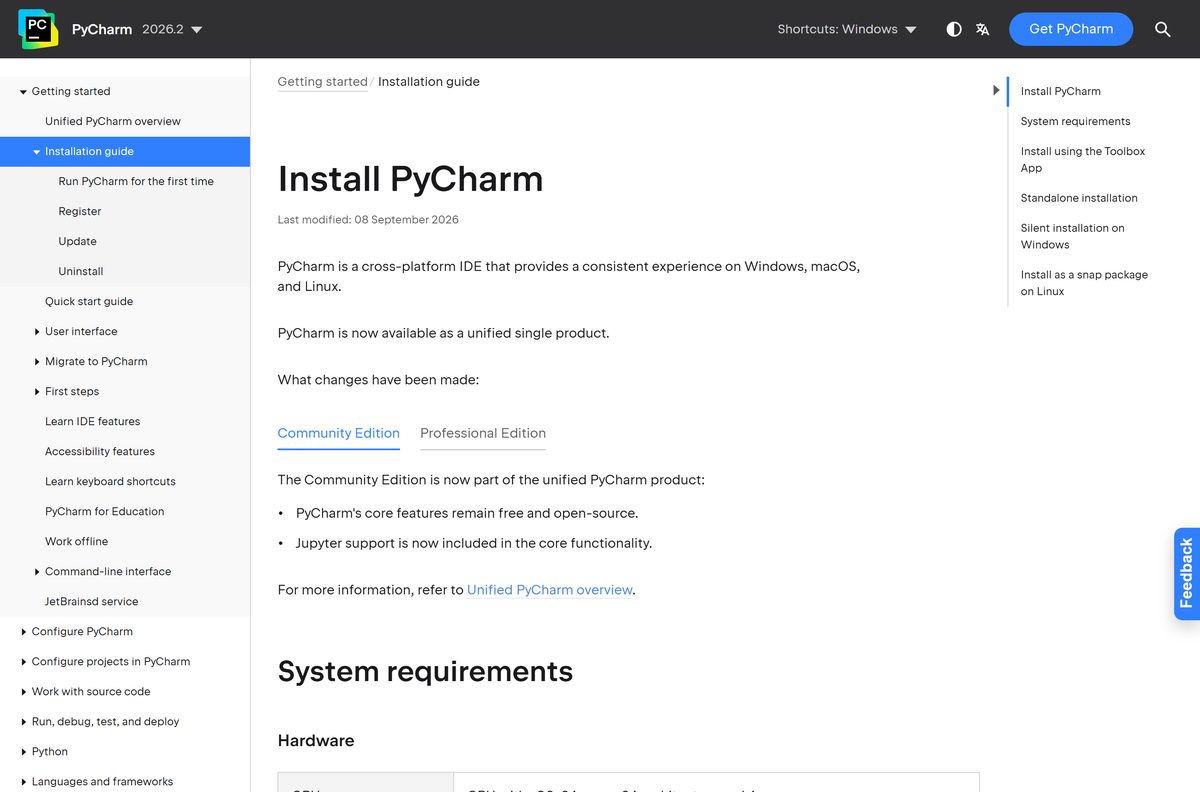
Task: Open the language selector icon
Action: (983, 29)
